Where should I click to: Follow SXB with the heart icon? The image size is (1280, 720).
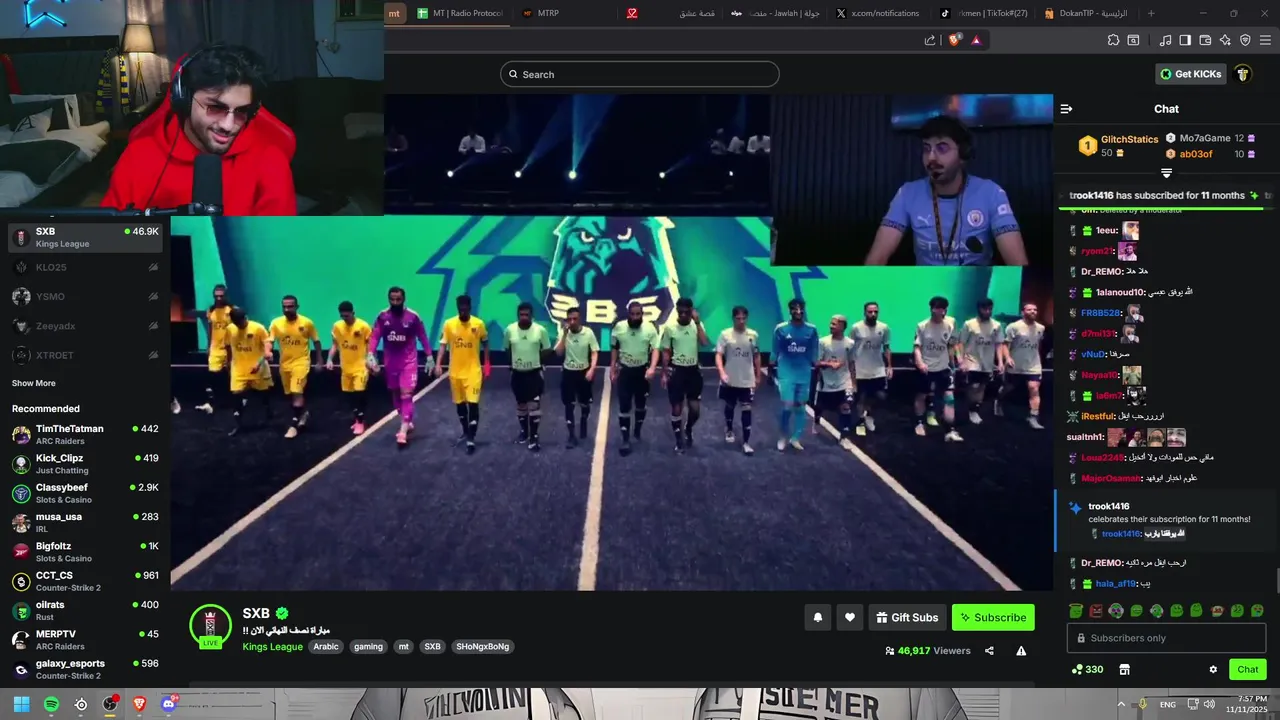click(849, 618)
